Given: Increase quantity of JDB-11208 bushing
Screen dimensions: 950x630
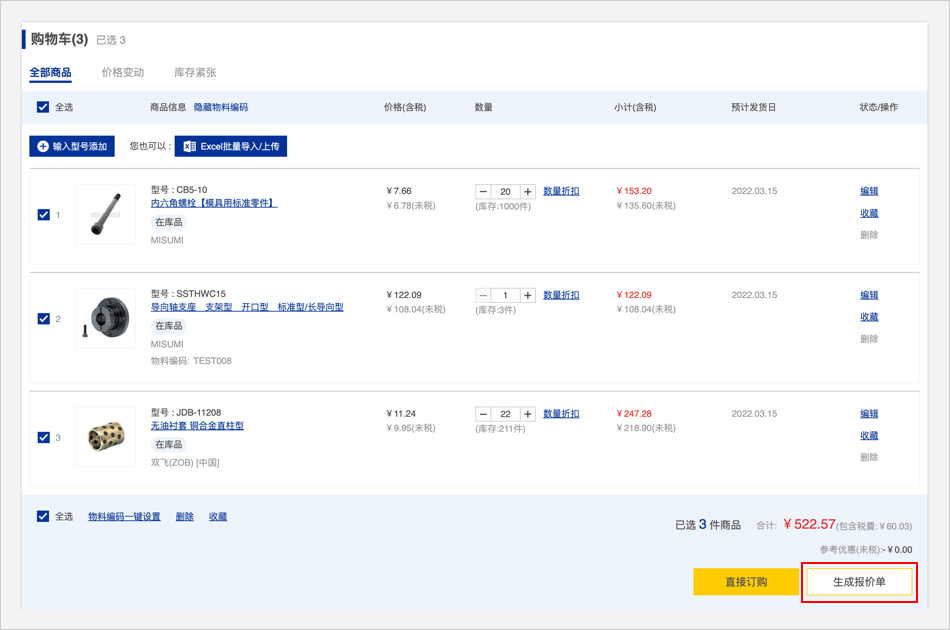Looking at the screenshot, I should [x=528, y=414].
